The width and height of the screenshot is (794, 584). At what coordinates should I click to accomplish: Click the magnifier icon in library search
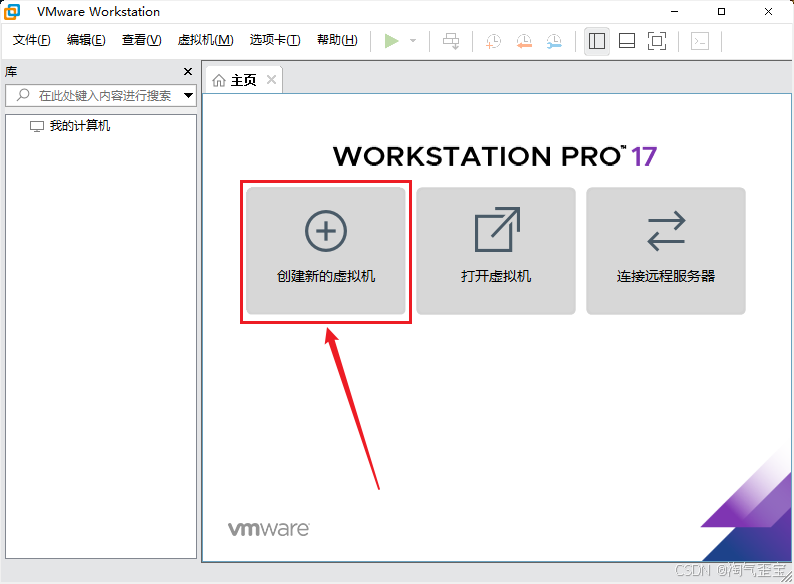pyautogui.click(x=23, y=95)
